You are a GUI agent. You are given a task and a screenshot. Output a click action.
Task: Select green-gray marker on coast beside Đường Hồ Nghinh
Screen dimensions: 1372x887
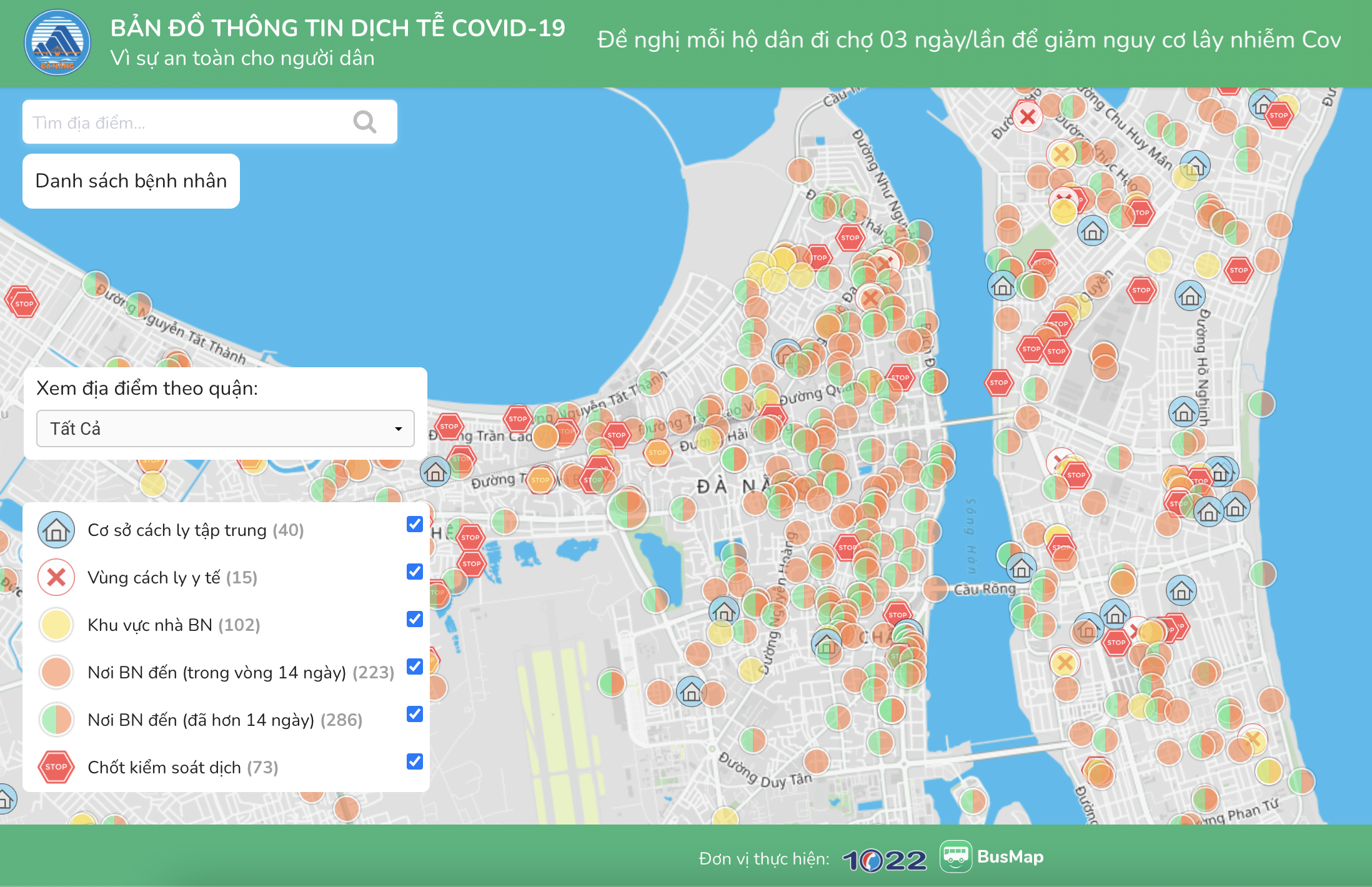click(x=1261, y=404)
